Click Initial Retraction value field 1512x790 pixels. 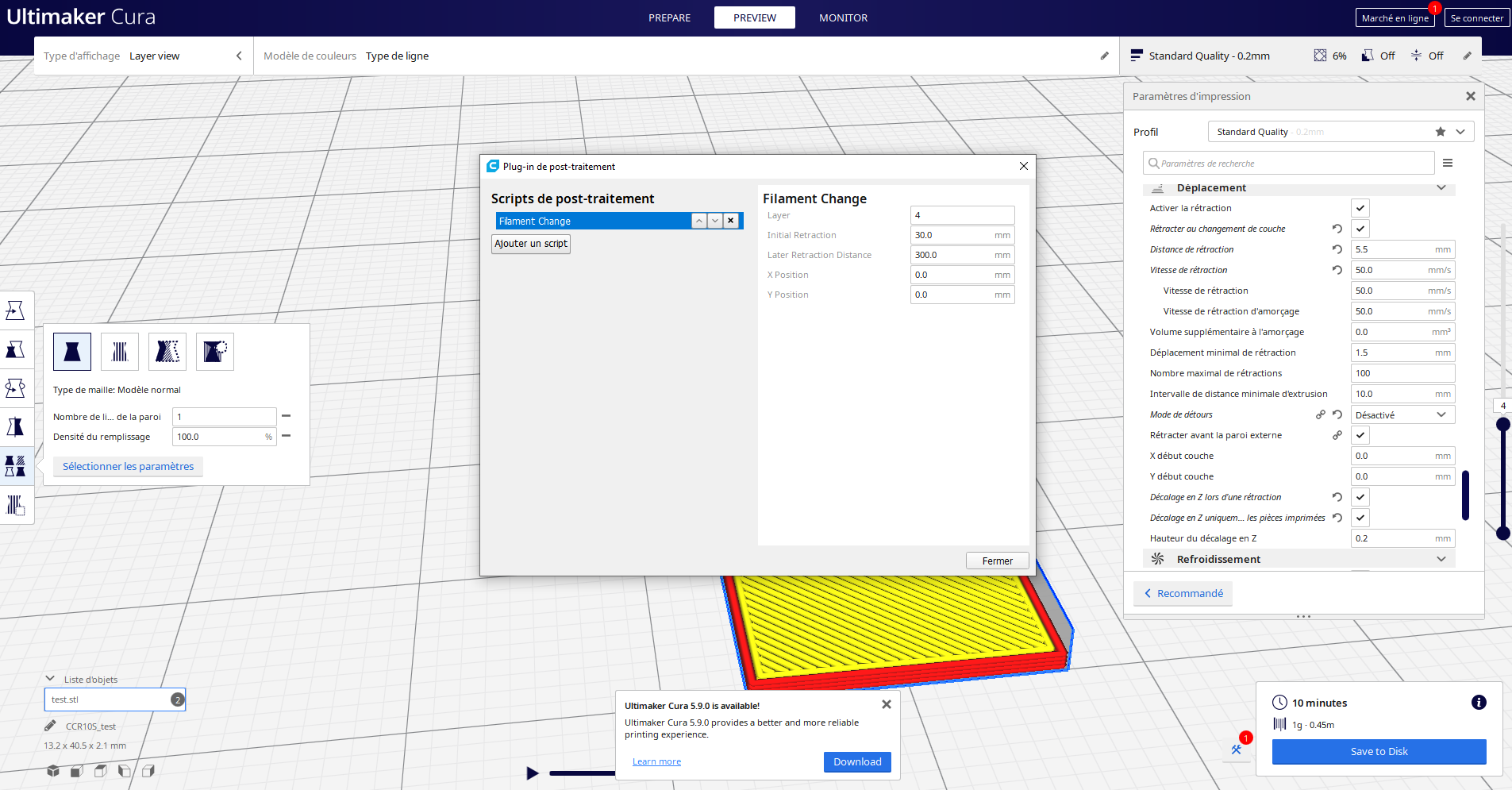point(963,235)
